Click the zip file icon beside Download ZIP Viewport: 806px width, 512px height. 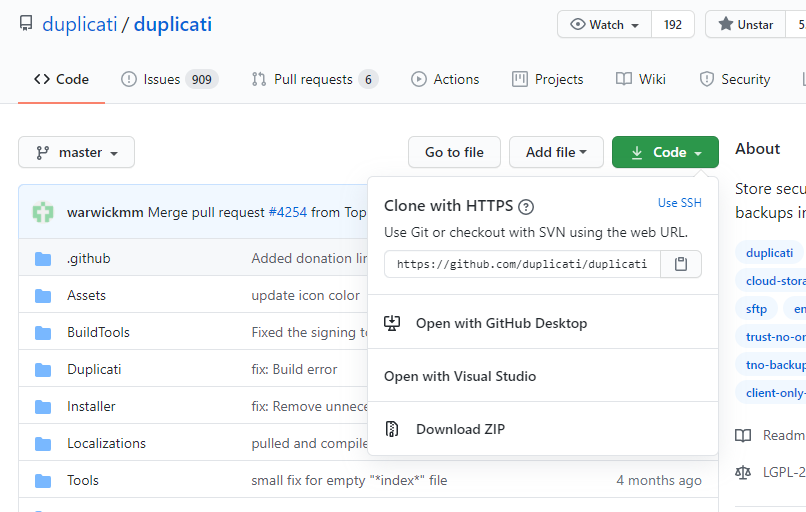(392, 429)
